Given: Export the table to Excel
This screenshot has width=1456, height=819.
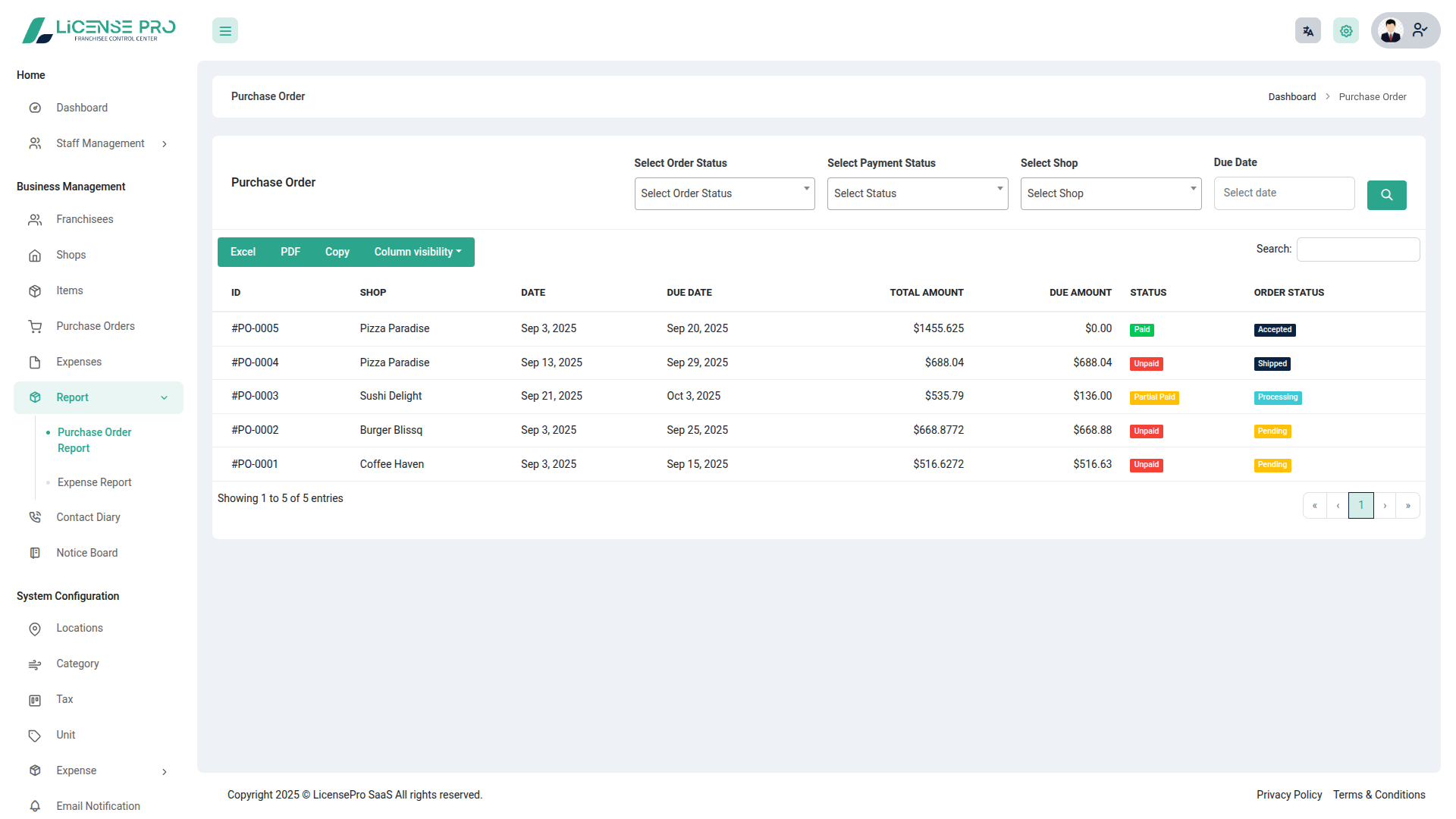Looking at the screenshot, I should tap(243, 253).
